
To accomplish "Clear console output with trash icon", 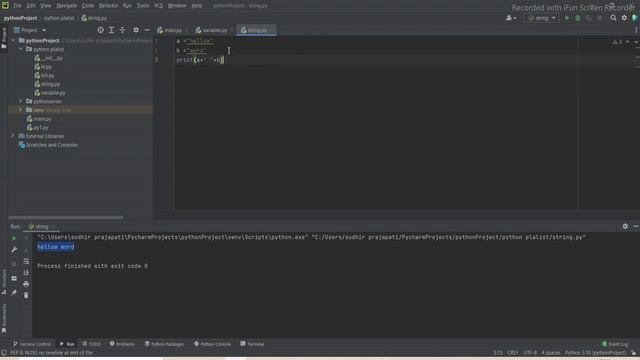I will click(x=26, y=295).
